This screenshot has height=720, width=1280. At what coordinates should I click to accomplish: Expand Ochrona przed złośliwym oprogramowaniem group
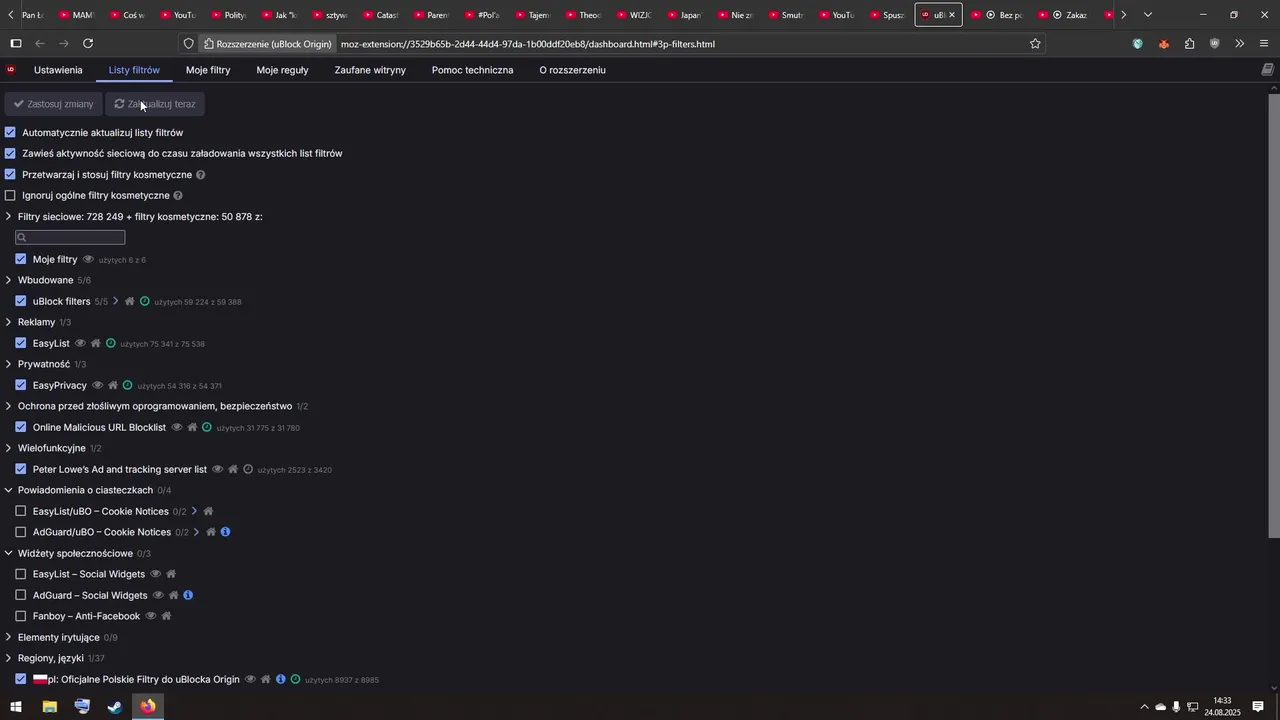9,406
